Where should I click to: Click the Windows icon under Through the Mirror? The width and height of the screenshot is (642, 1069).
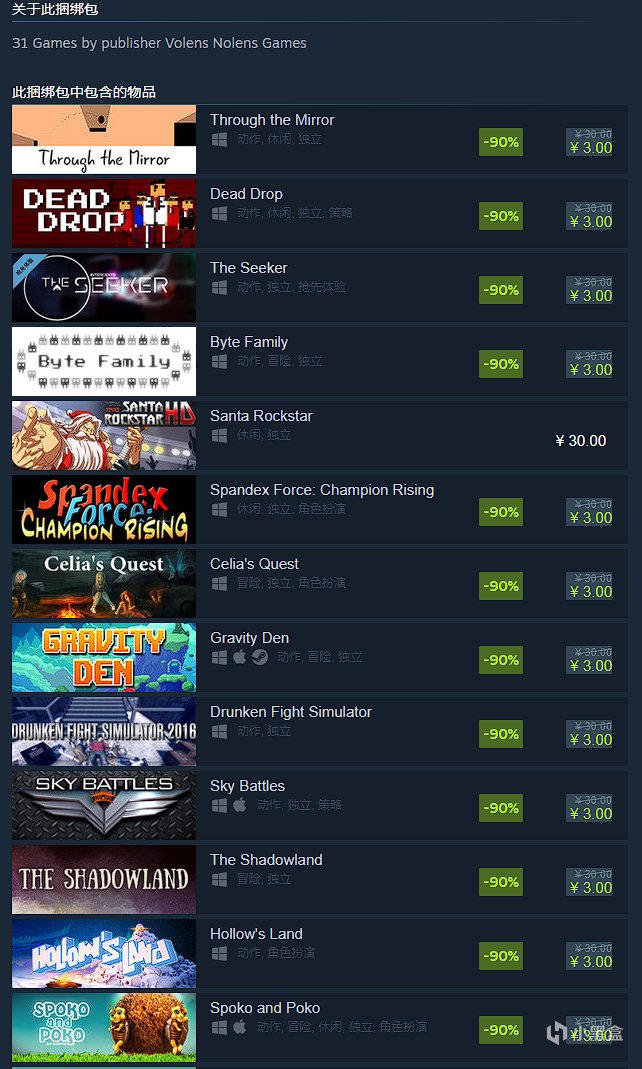pos(219,139)
